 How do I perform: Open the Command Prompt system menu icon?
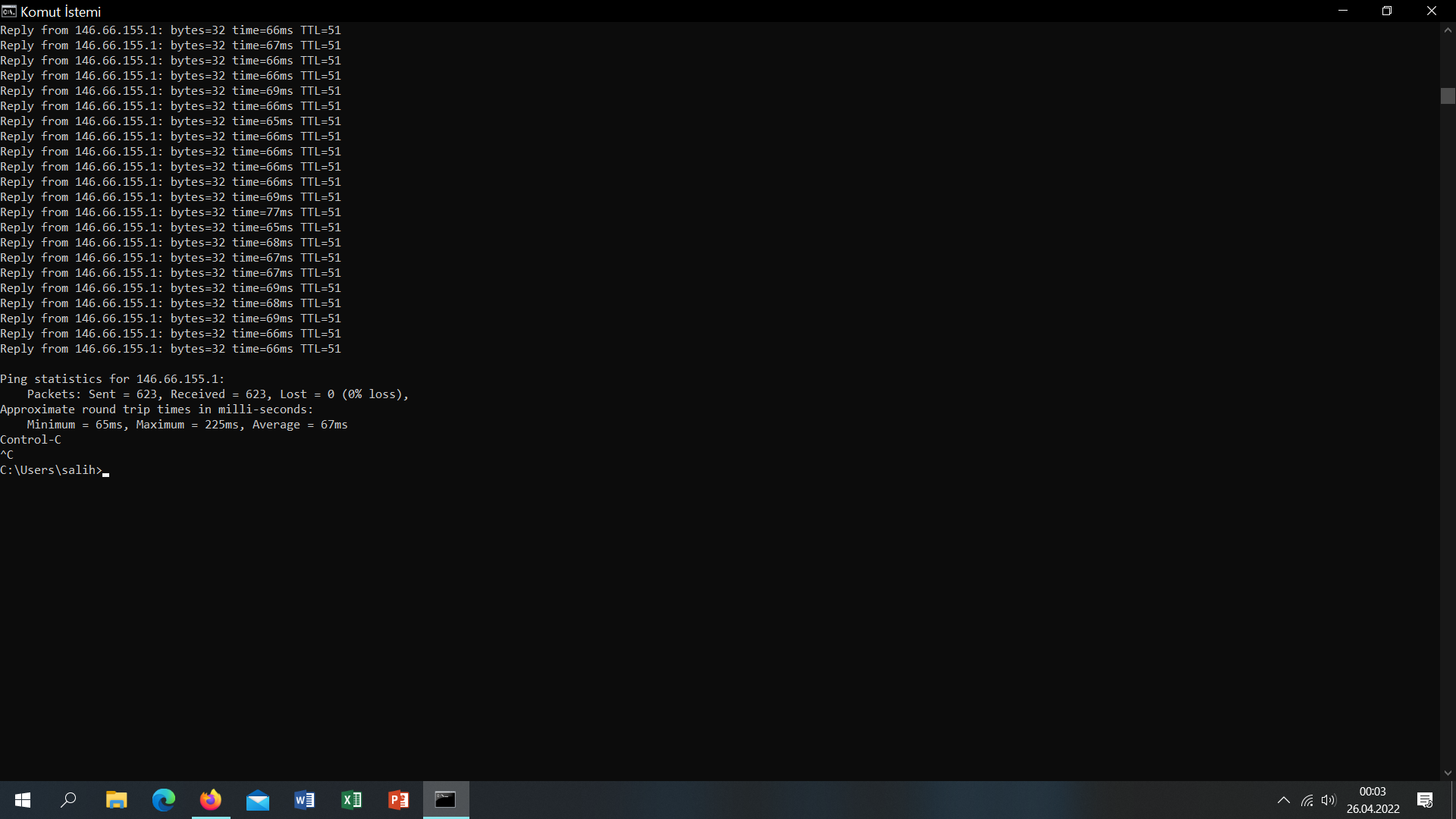(x=9, y=11)
